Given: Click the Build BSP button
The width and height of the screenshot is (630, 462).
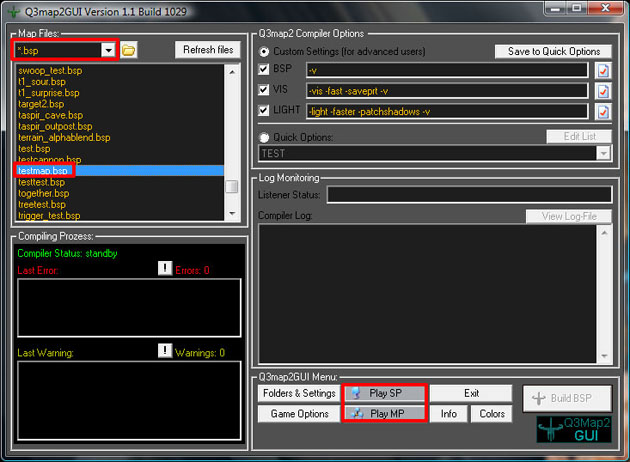Looking at the screenshot, I should coord(567,399).
